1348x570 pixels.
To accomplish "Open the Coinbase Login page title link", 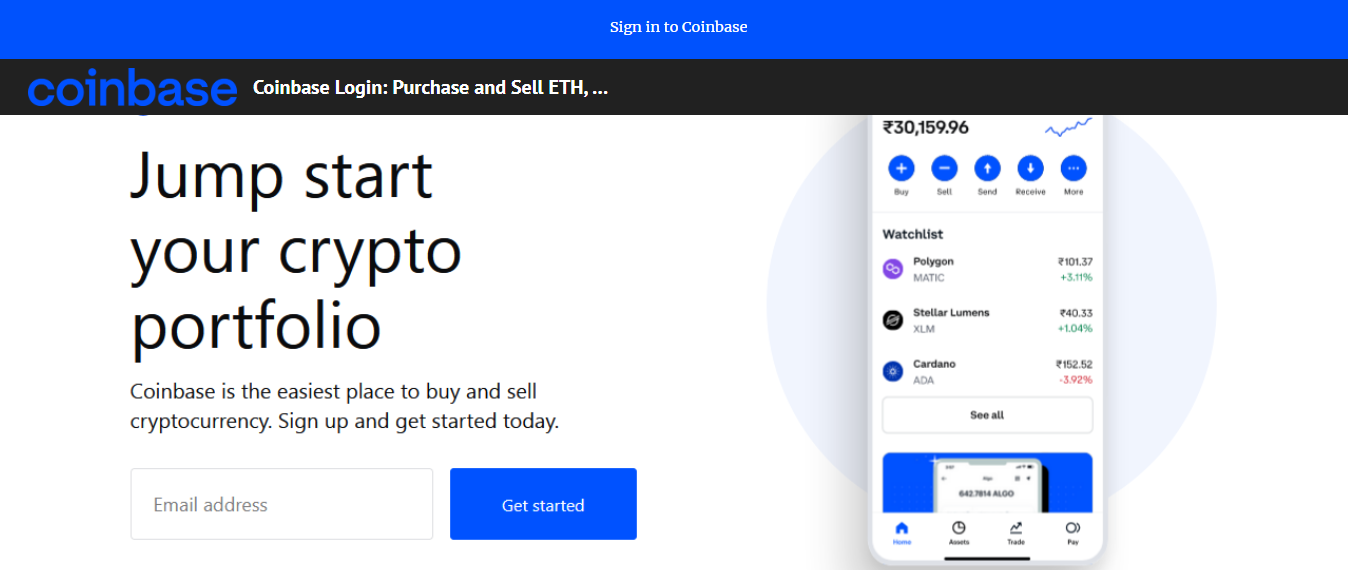I will (430, 88).
